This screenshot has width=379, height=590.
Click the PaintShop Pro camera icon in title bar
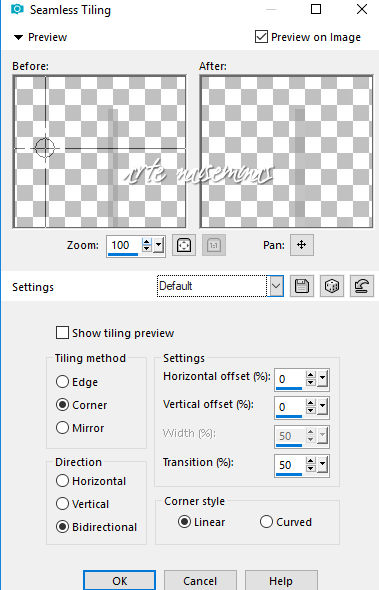(17, 9)
